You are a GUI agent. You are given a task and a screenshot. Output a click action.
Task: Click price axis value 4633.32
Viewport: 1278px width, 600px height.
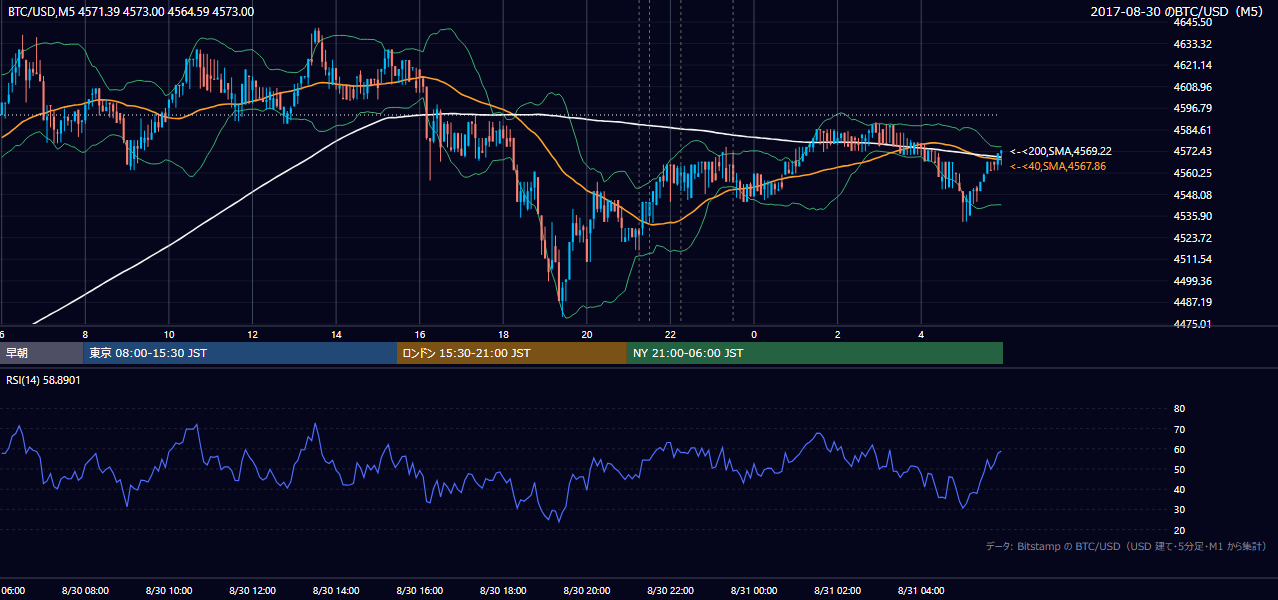(x=1193, y=44)
